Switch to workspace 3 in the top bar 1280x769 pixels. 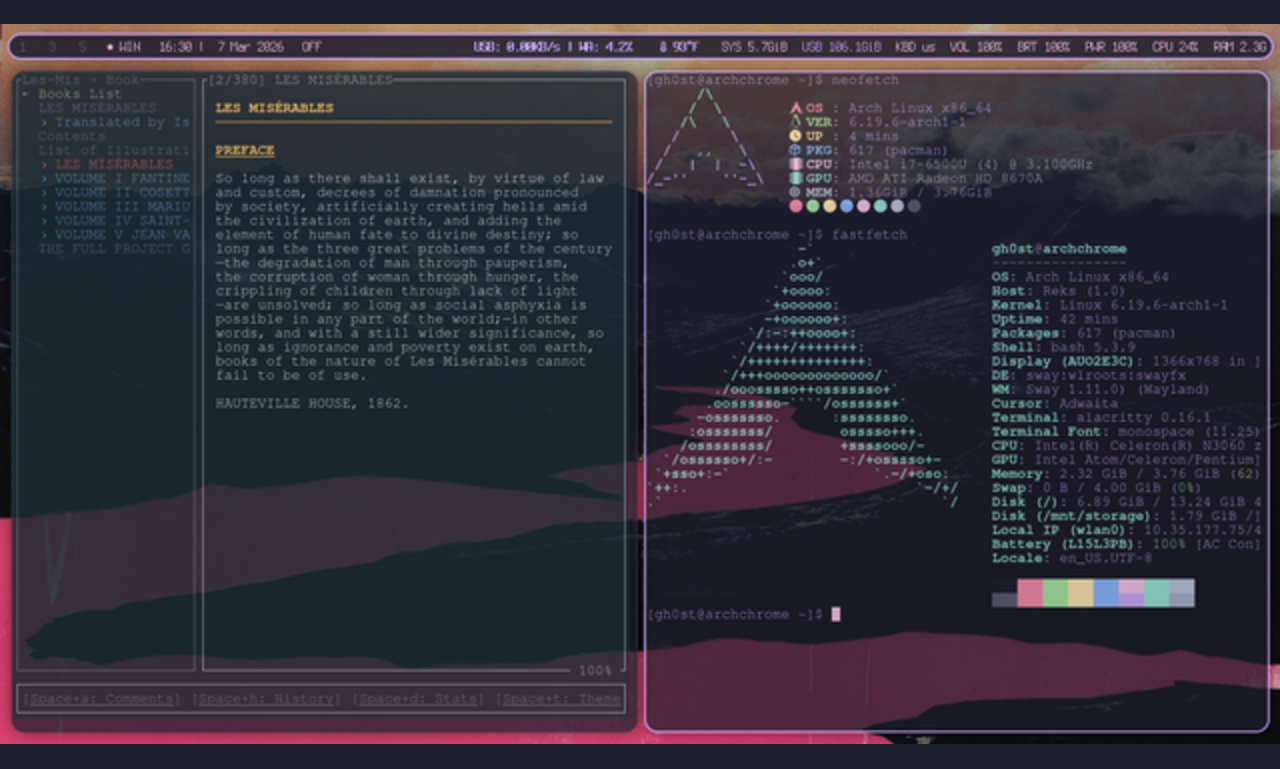[x=53, y=47]
